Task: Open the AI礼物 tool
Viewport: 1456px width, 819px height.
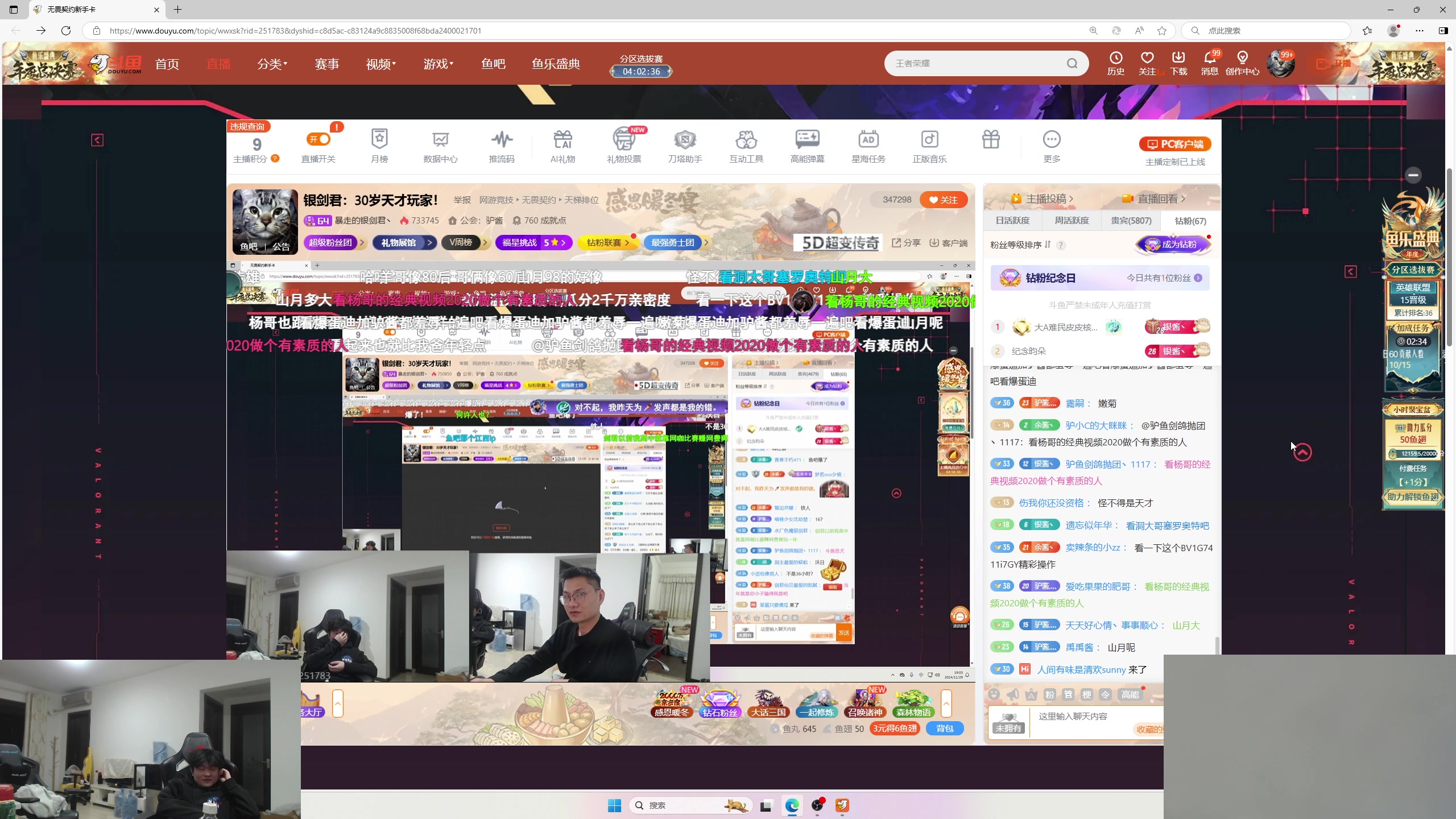Action: pos(562,146)
